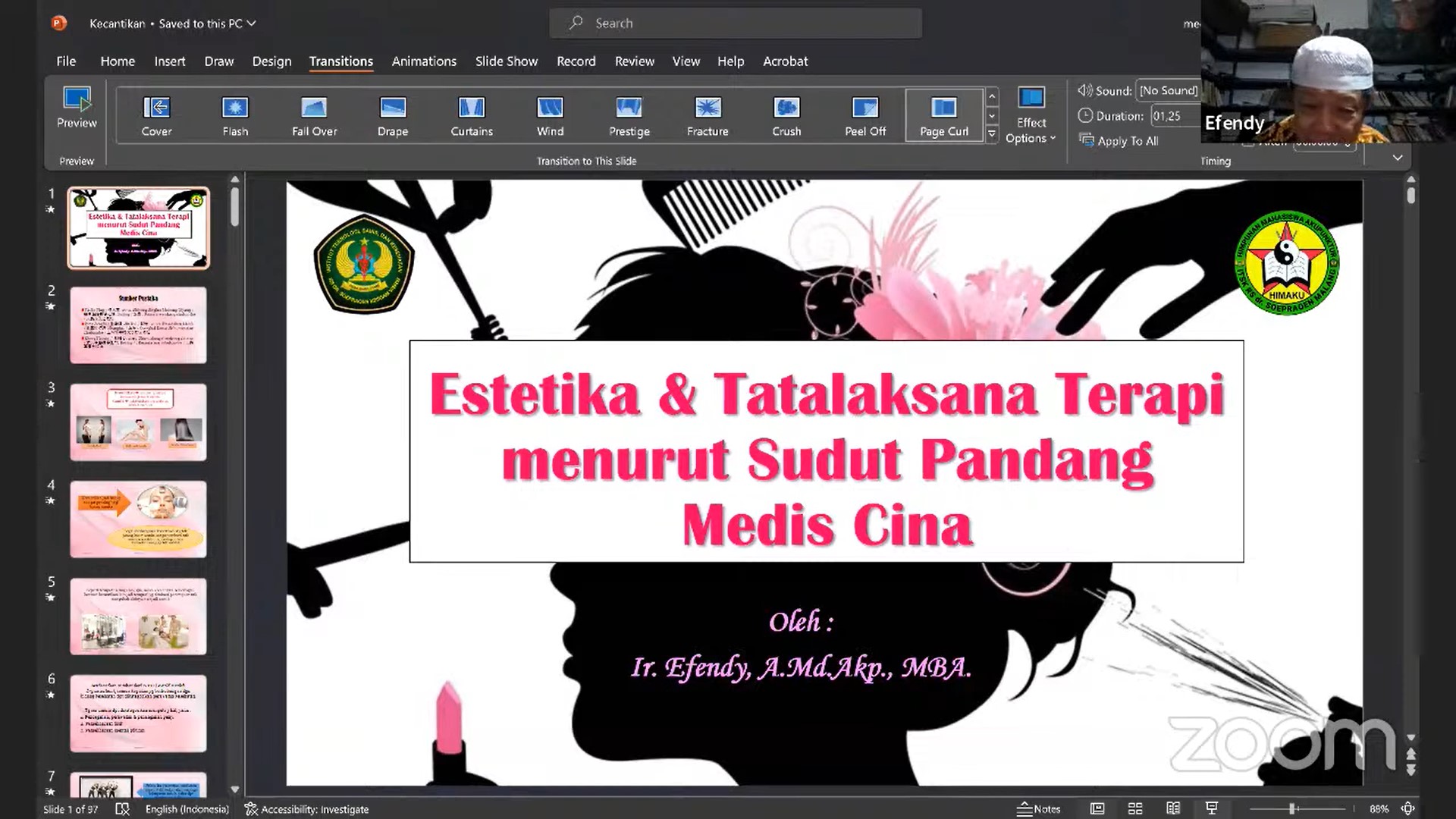Select the Cover transition
The image size is (1456, 819).
click(156, 115)
